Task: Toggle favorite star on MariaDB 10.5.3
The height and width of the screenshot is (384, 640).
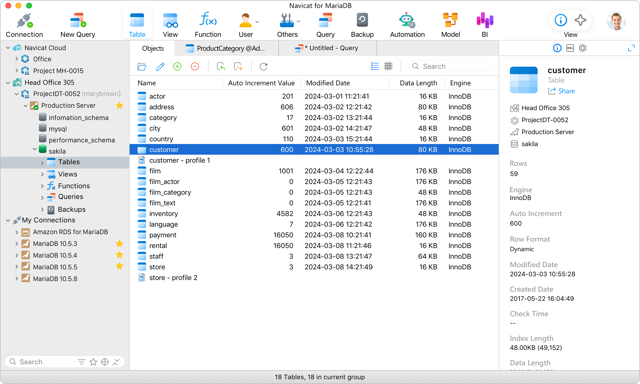Action: tap(119, 244)
